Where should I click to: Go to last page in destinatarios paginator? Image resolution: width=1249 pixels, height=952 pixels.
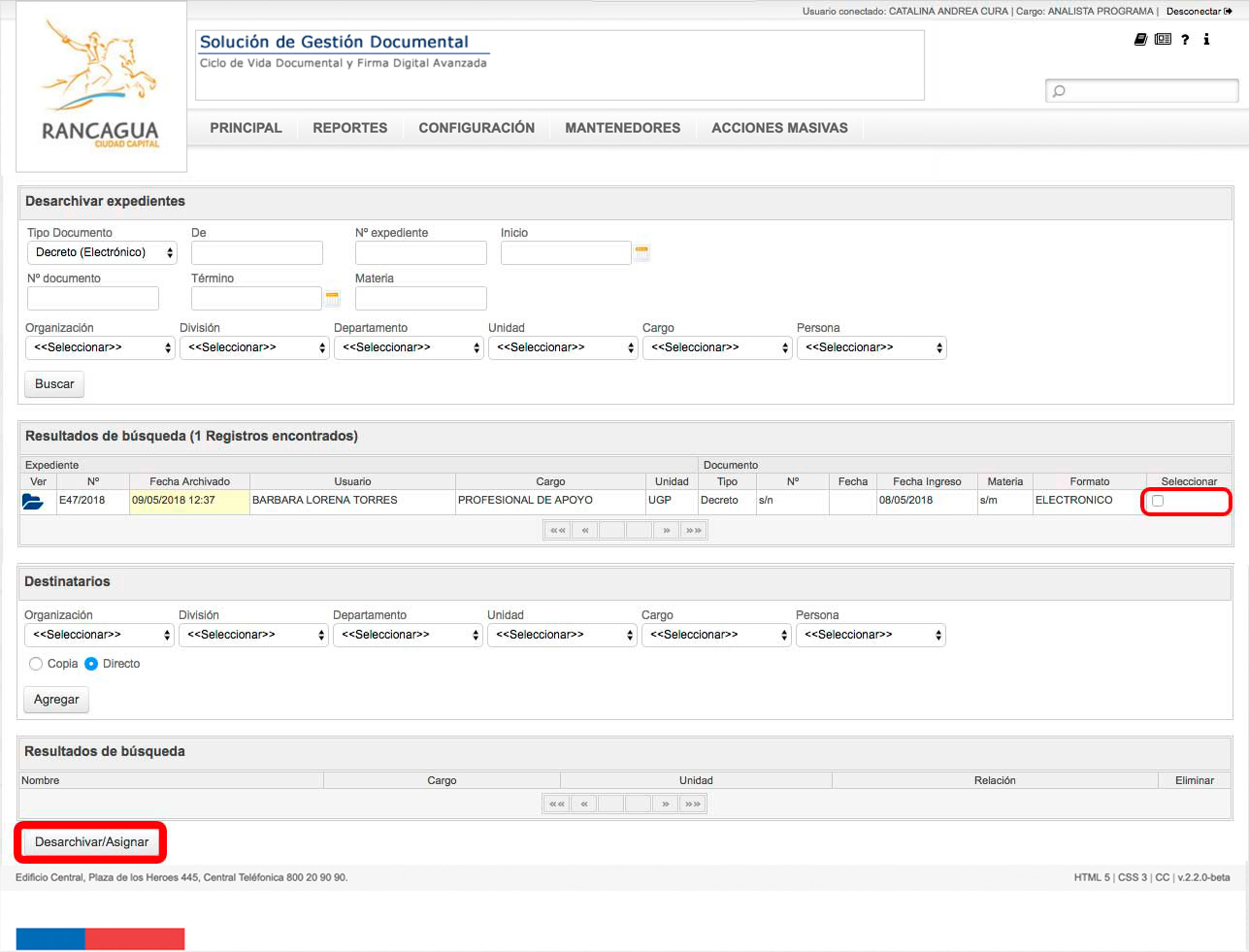pyautogui.click(x=692, y=804)
